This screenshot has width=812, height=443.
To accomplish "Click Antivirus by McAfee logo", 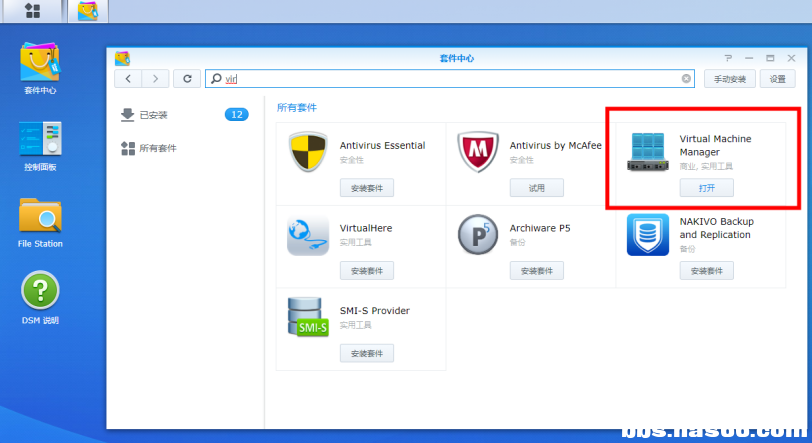I will point(477,152).
